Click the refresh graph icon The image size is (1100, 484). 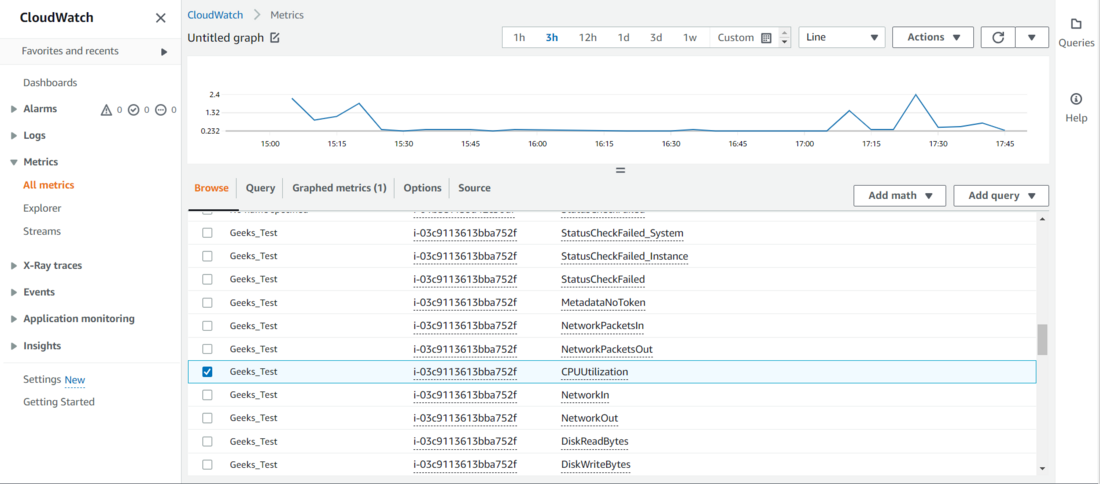pyautogui.click(x=998, y=37)
